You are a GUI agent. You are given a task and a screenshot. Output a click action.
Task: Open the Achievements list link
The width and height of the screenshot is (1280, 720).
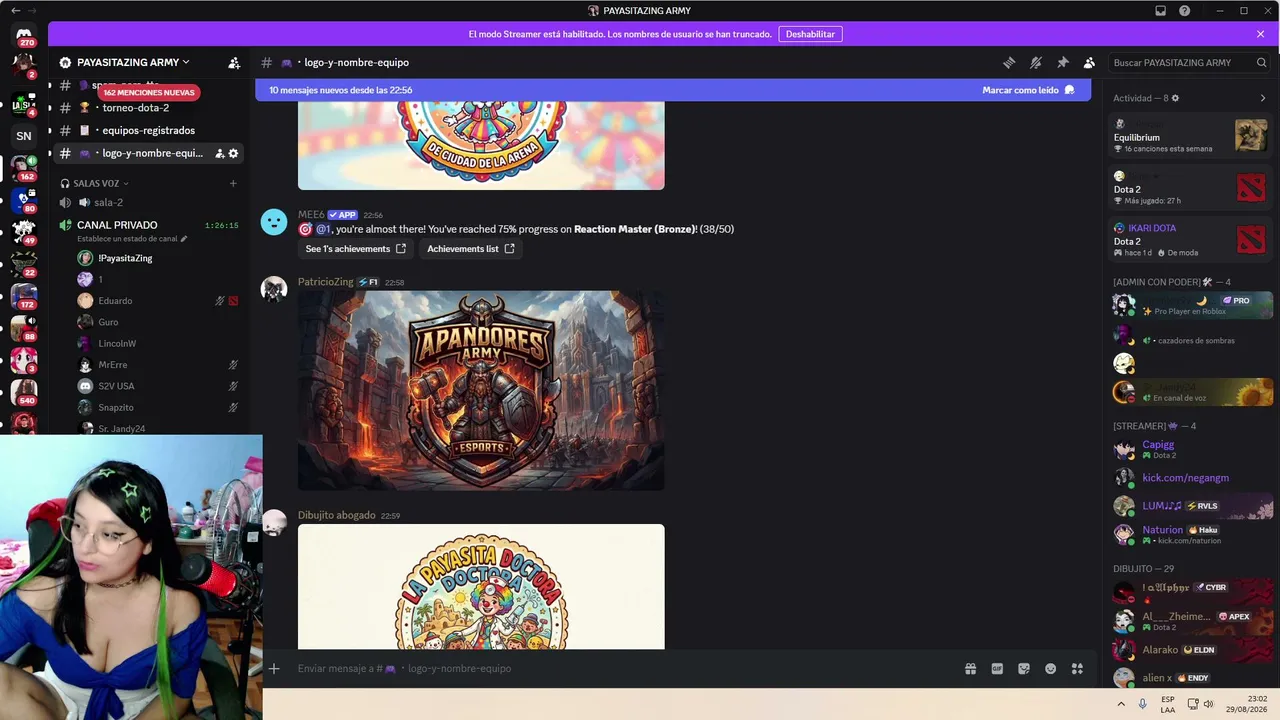[471, 249]
